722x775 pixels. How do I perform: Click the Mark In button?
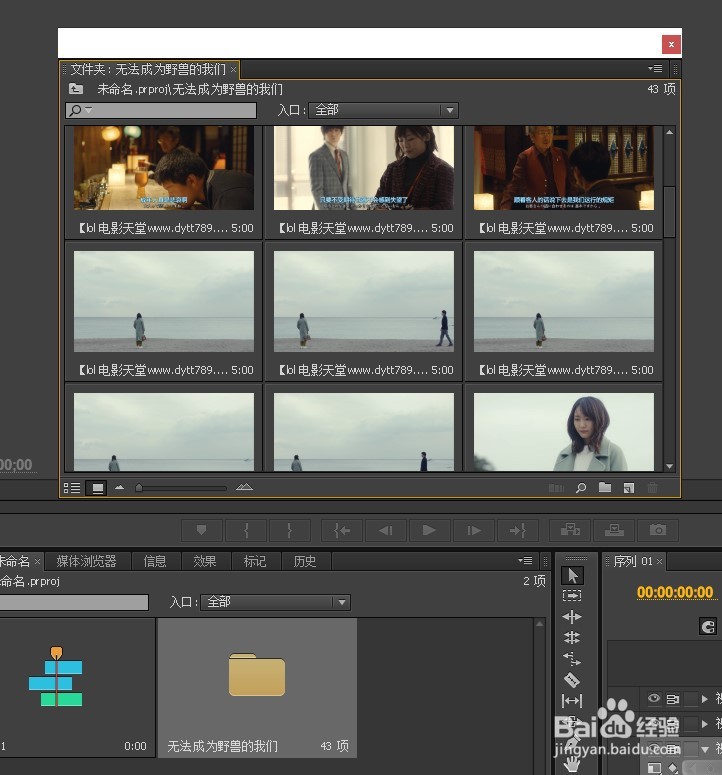(x=246, y=530)
